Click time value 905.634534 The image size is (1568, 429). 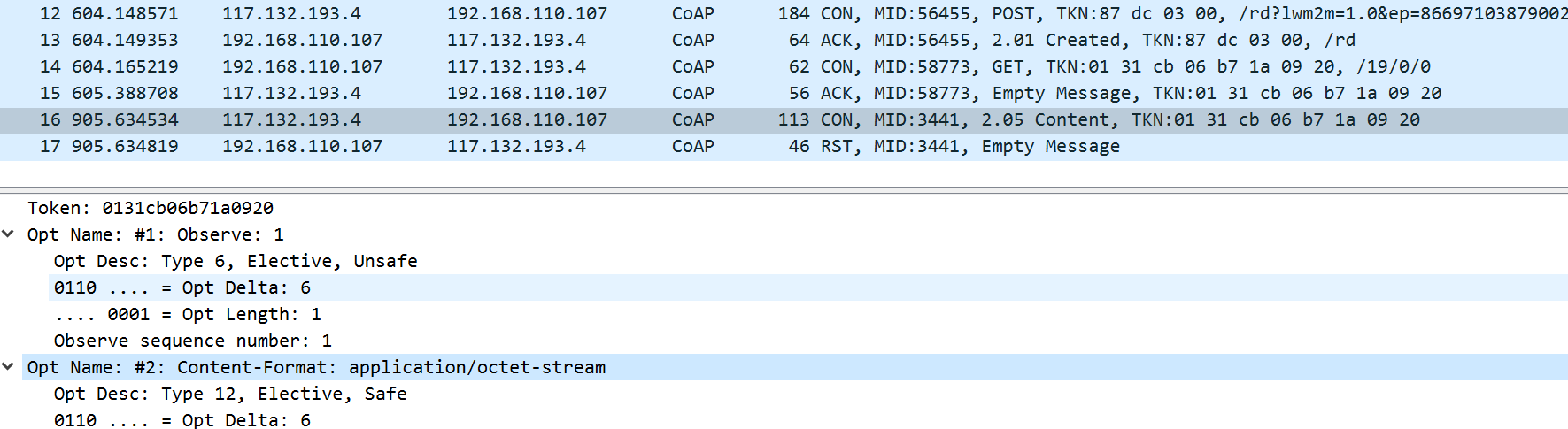click(x=125, y=119)
